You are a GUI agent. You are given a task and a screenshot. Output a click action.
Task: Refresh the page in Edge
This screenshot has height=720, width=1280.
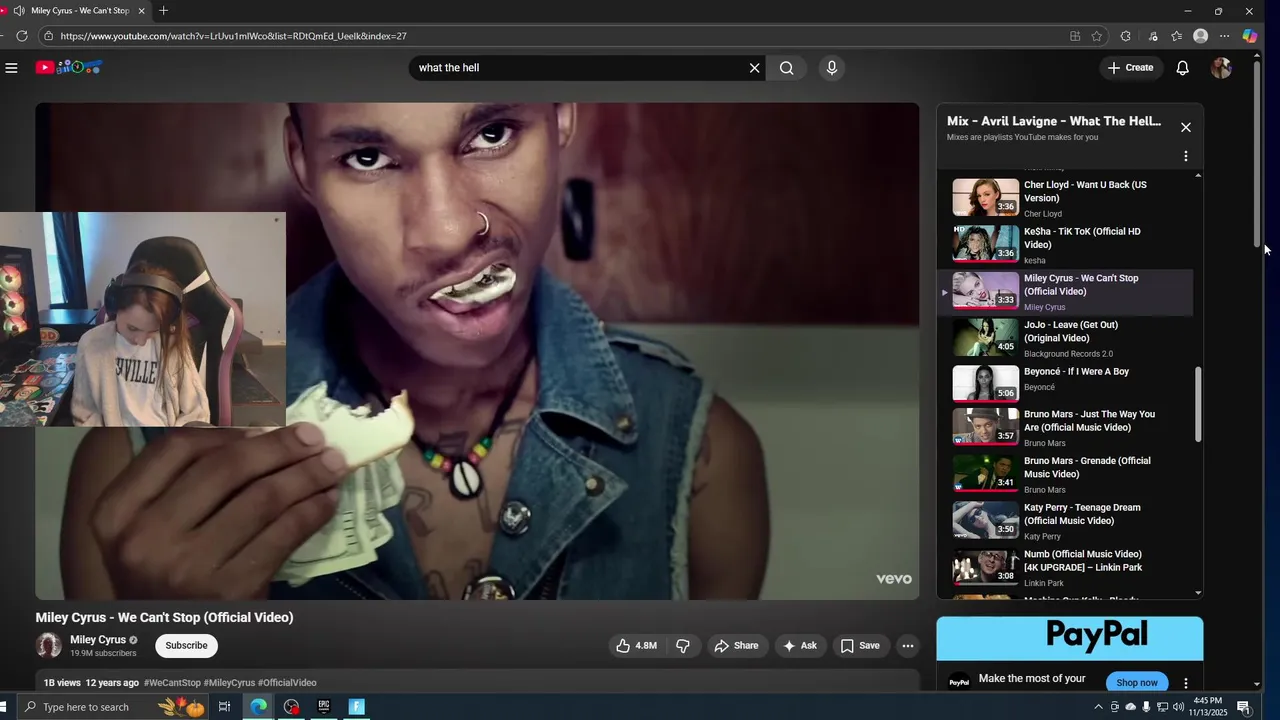pyautogui.click(x=21, y=36)
